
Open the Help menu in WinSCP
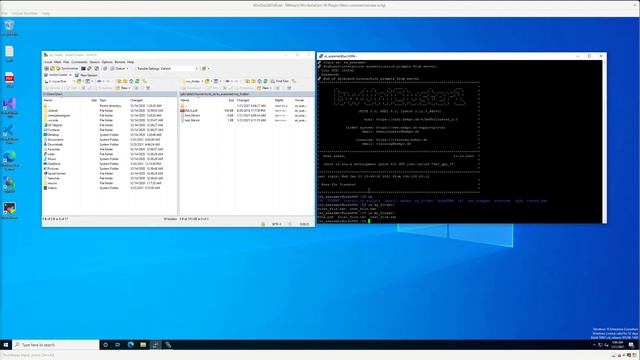pyautogui.click(x=130, y=62)
